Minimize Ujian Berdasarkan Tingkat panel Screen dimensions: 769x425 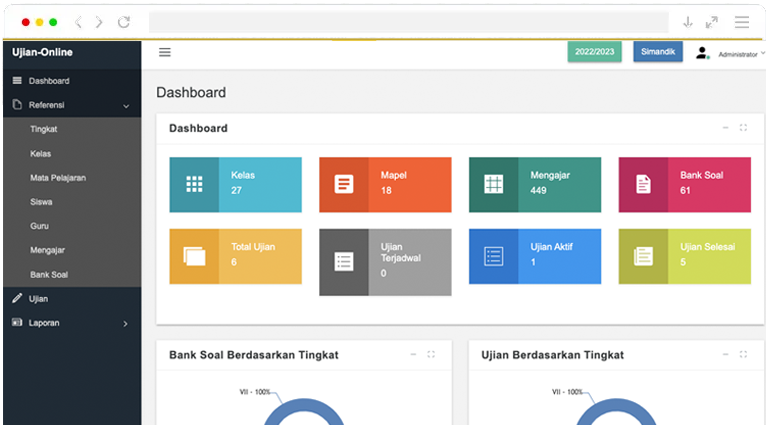click(725, 354)
